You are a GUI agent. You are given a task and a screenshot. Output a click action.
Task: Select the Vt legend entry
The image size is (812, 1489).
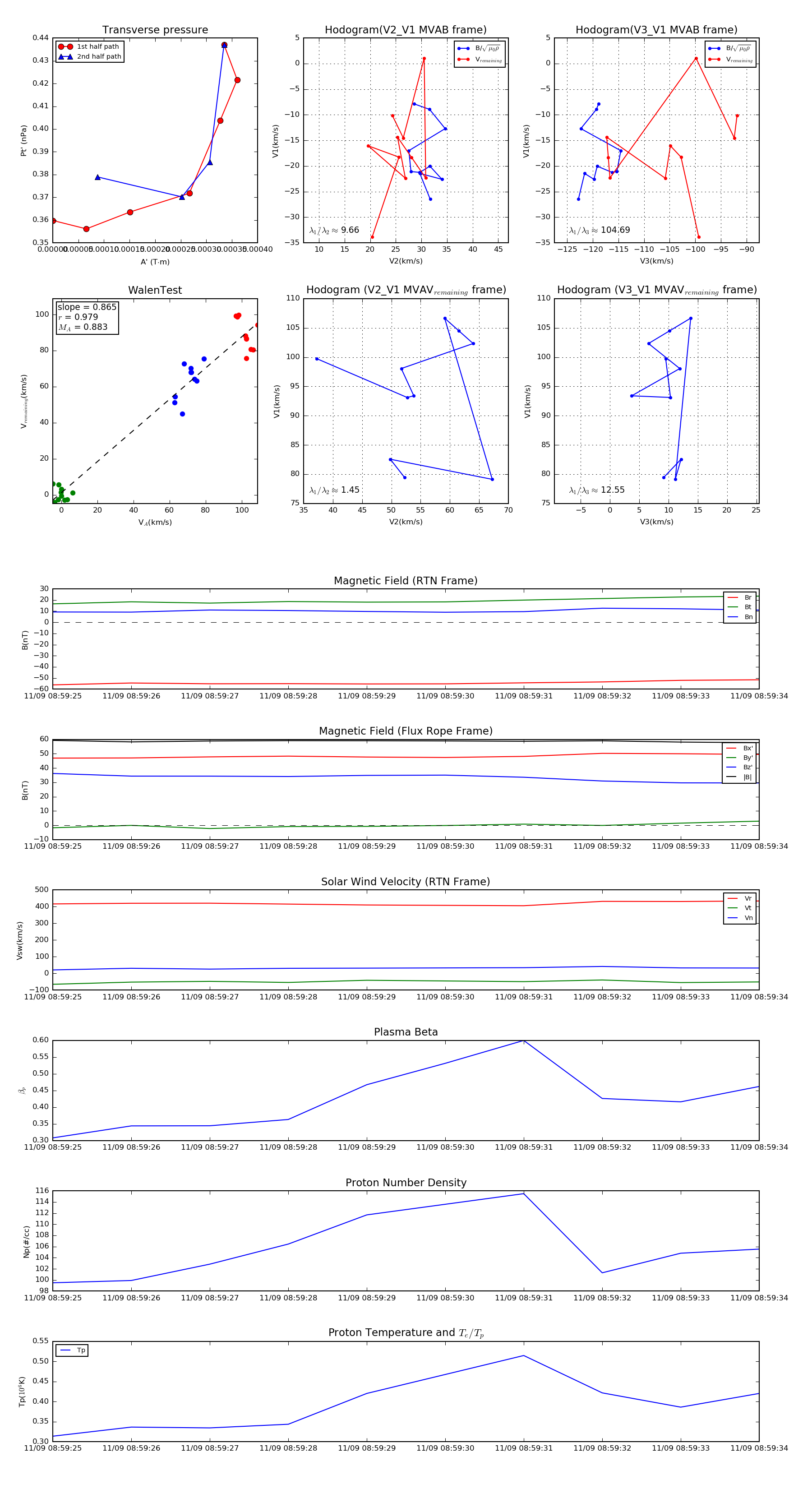[x=740, y=908]
